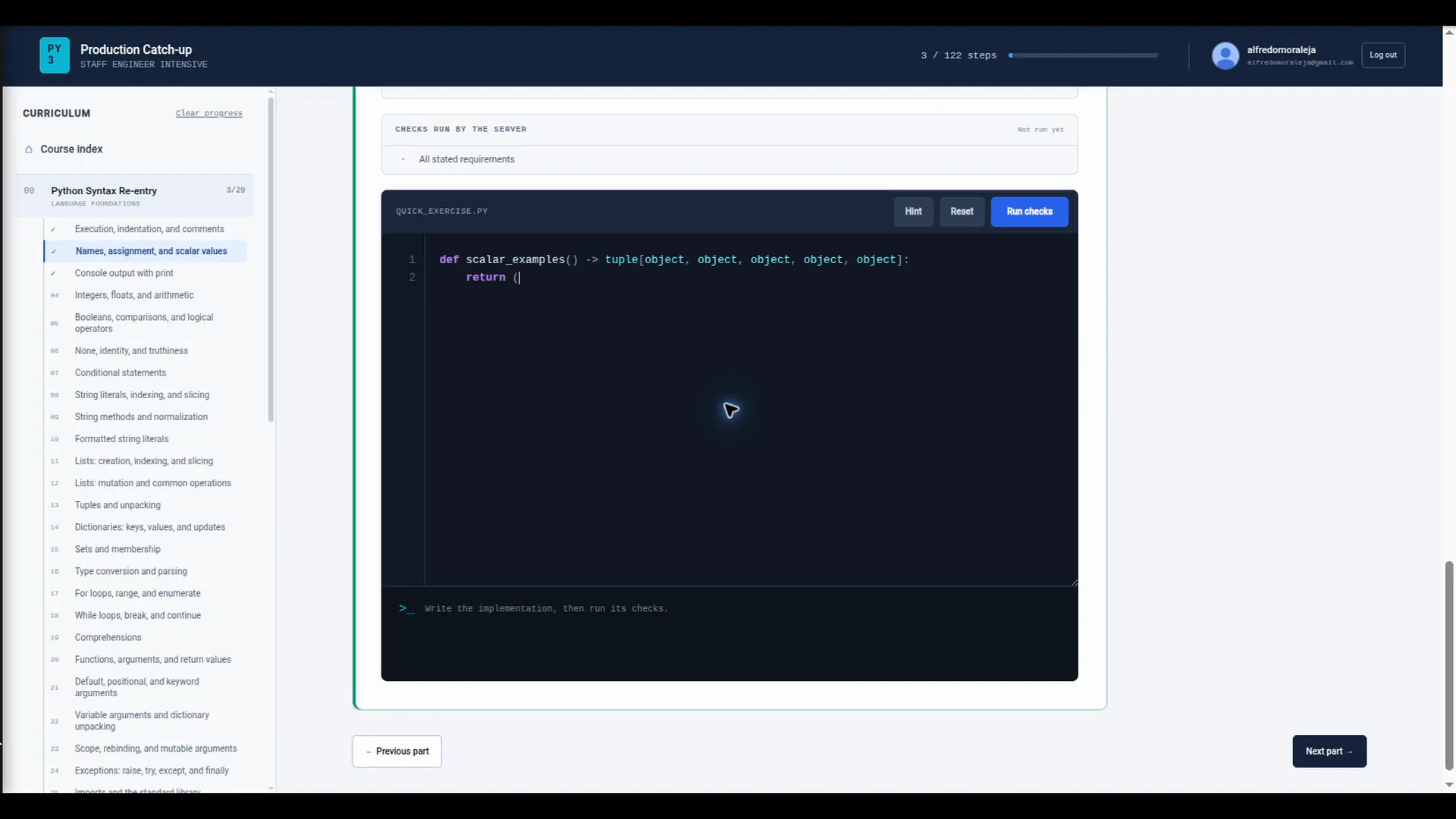Click the code editor resize handle
The height and width of the screenshot is (819, 1456).
[1074, 582]
